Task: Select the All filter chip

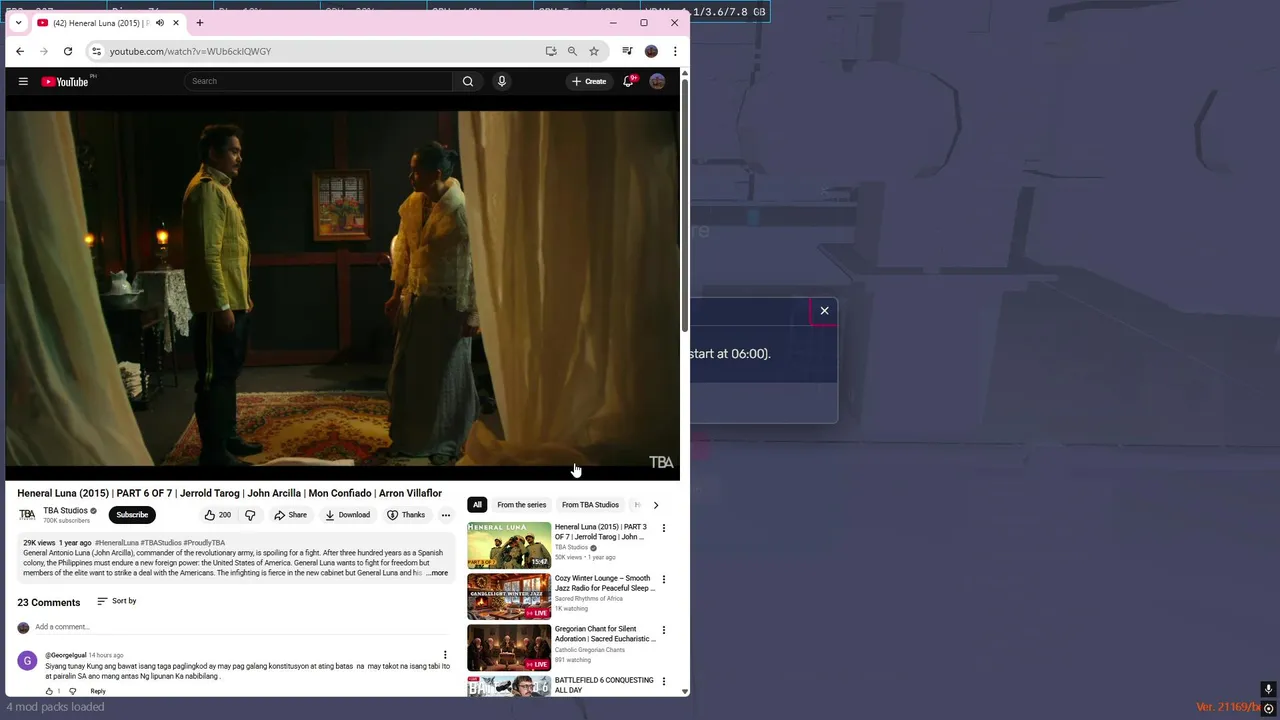Action: (x=477, y=505)
